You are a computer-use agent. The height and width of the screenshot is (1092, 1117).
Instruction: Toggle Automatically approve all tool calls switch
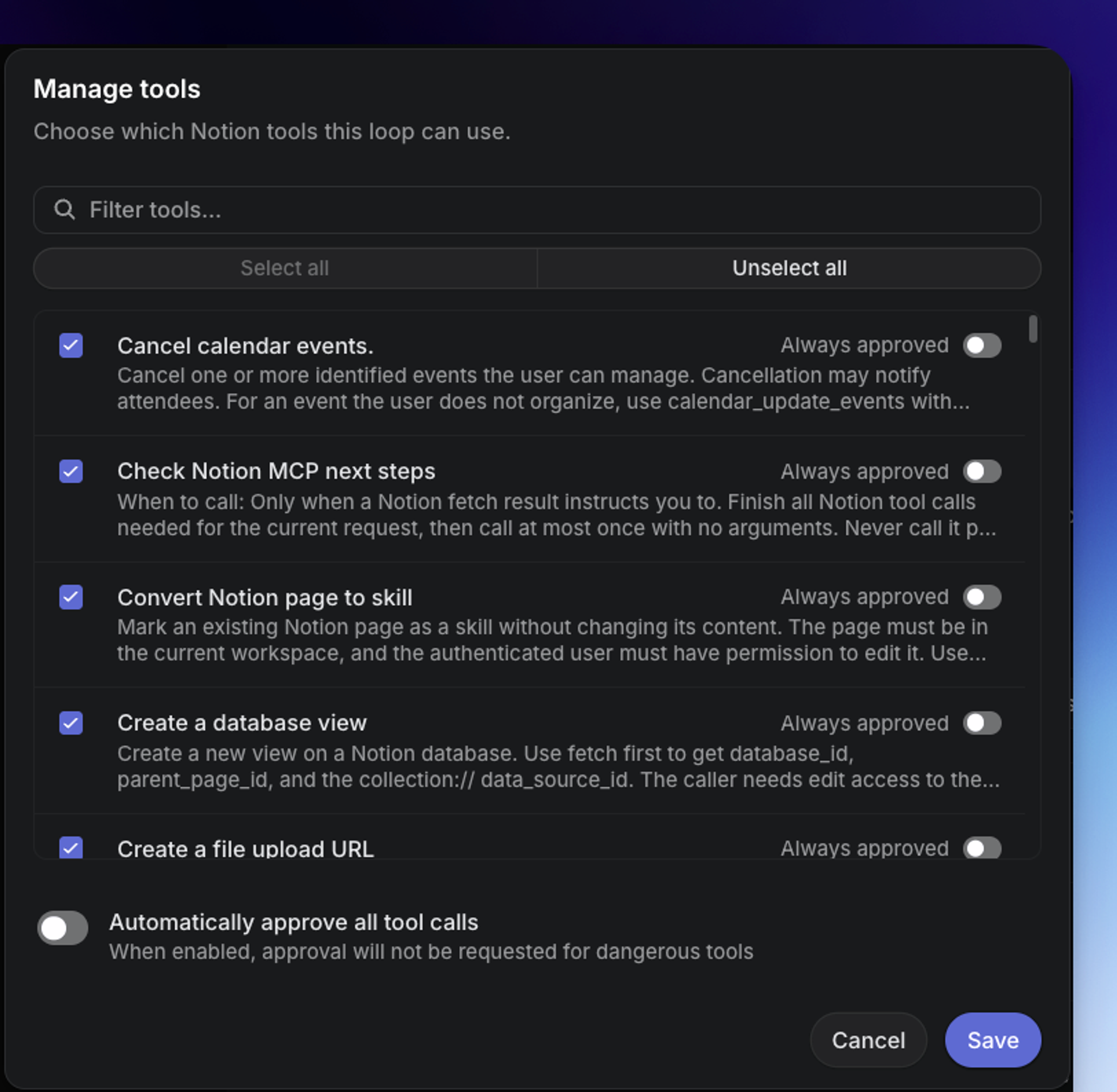point(62,928)
